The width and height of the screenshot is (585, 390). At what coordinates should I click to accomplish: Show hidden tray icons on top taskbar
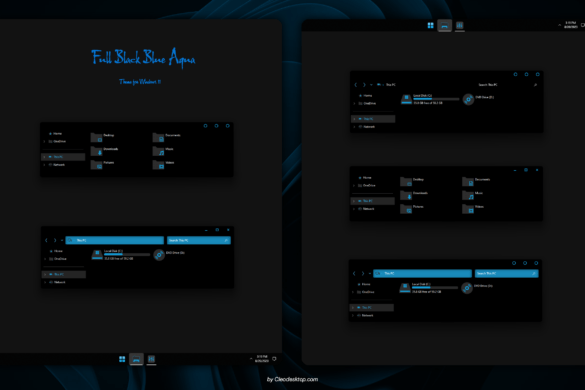[559, 25]
